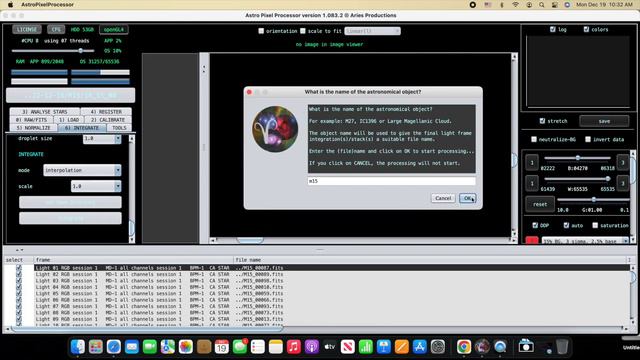Open Reminders in the dock
640x360 pixels.
click(x=258, y=347)
